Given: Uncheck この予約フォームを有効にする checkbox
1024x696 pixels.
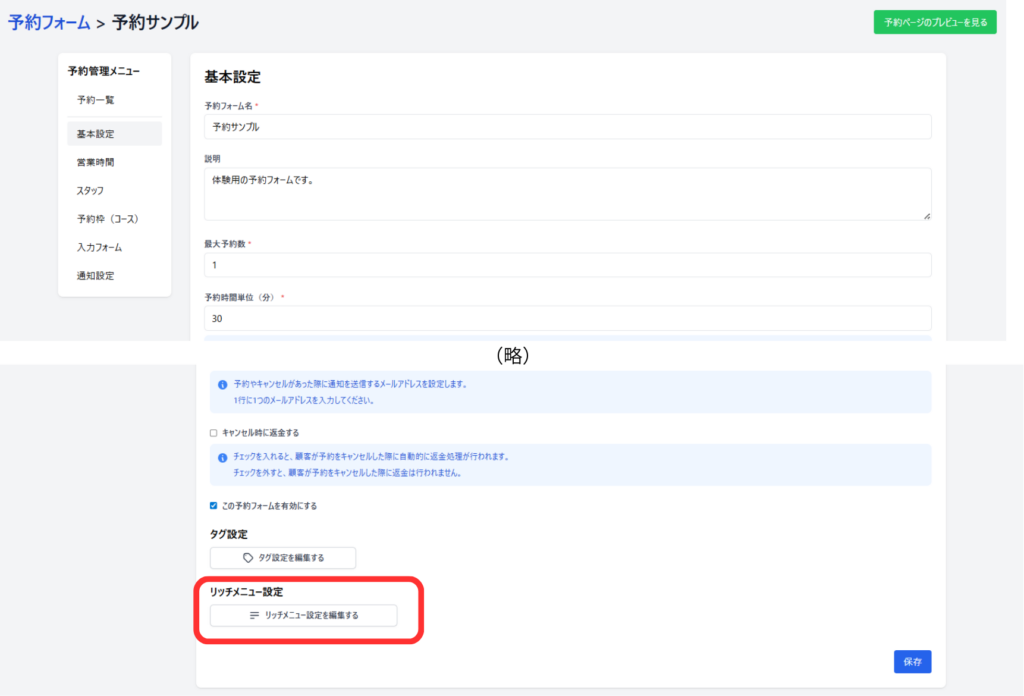Looking at the screenshot, I should pyautogui.click(x=213, y=506).
